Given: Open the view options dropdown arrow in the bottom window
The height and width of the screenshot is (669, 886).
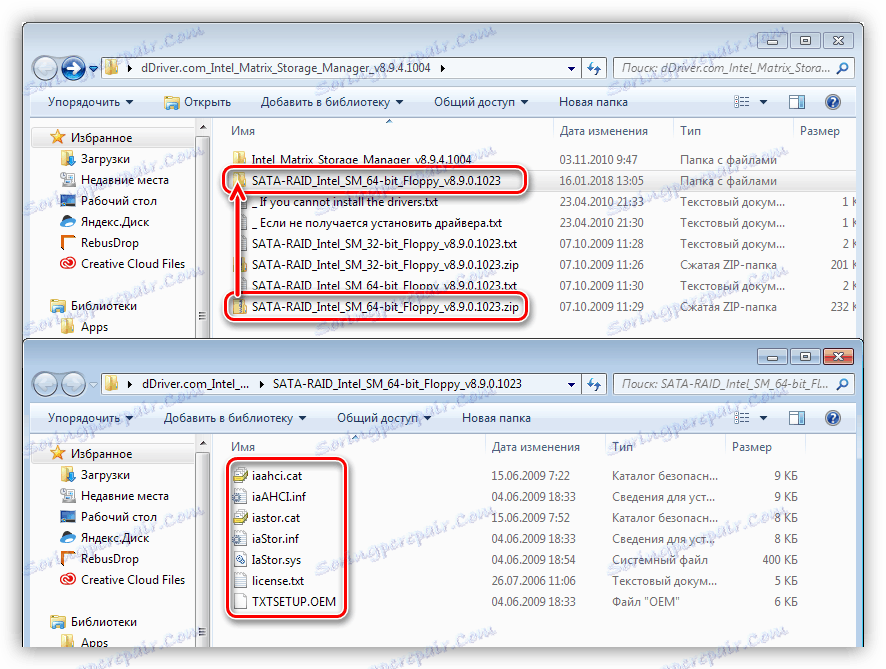Looking at the screenshot, I should (763, 418).
